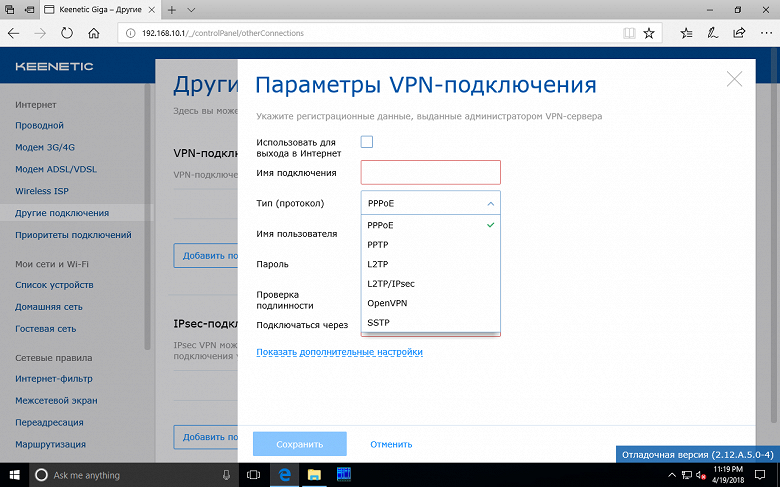Viewport: 780px width, 487px height.
Task: Go to Межсетевой экран menu item
Action: pyautogui.click(x=56, y=400)
